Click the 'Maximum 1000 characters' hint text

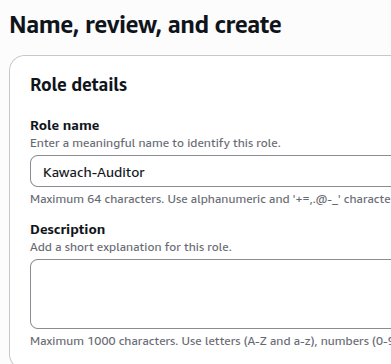click(x=211, y=341)
